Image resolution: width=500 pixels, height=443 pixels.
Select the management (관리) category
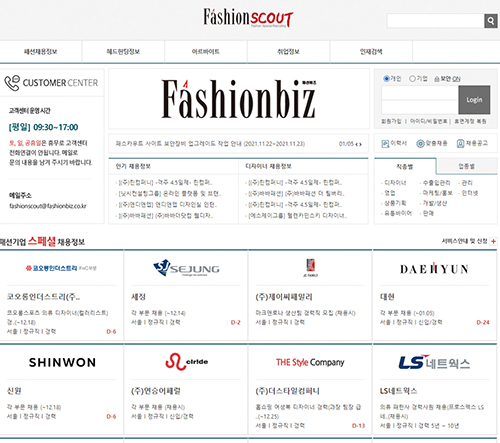[x=467, y=183]
